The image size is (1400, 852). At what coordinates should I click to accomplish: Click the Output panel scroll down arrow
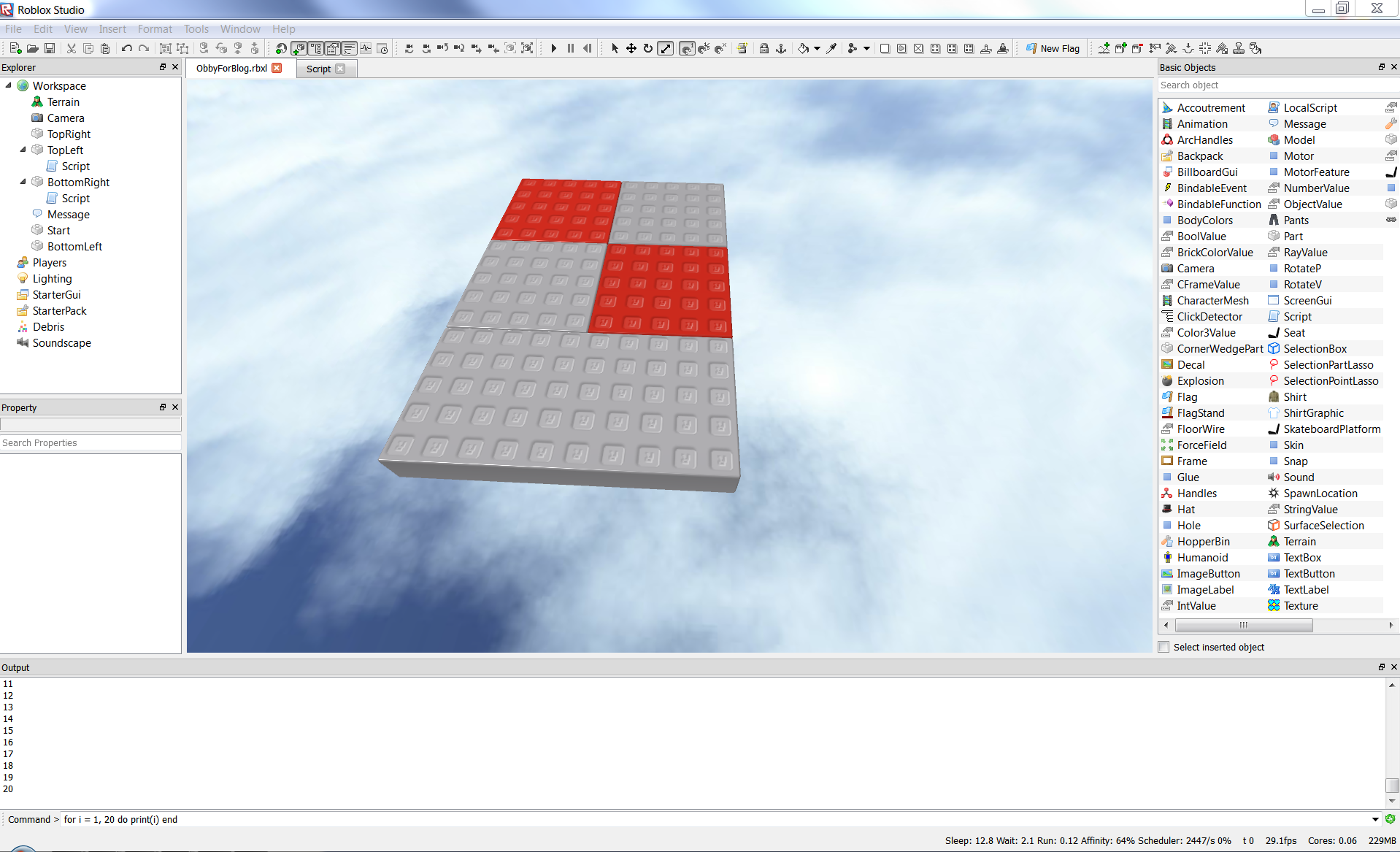(1392, 801)
